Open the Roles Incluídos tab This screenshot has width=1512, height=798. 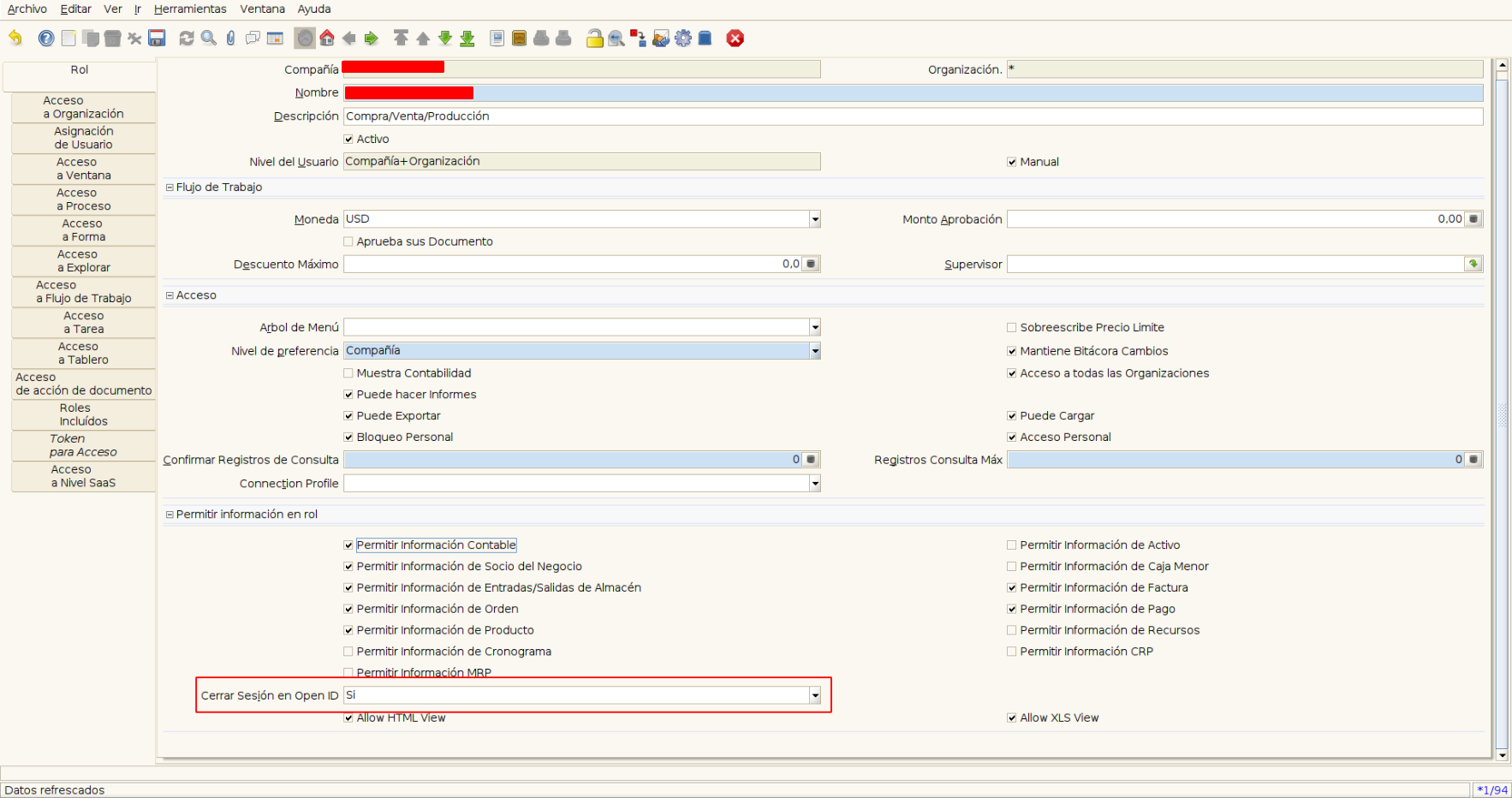pos(83,414)
